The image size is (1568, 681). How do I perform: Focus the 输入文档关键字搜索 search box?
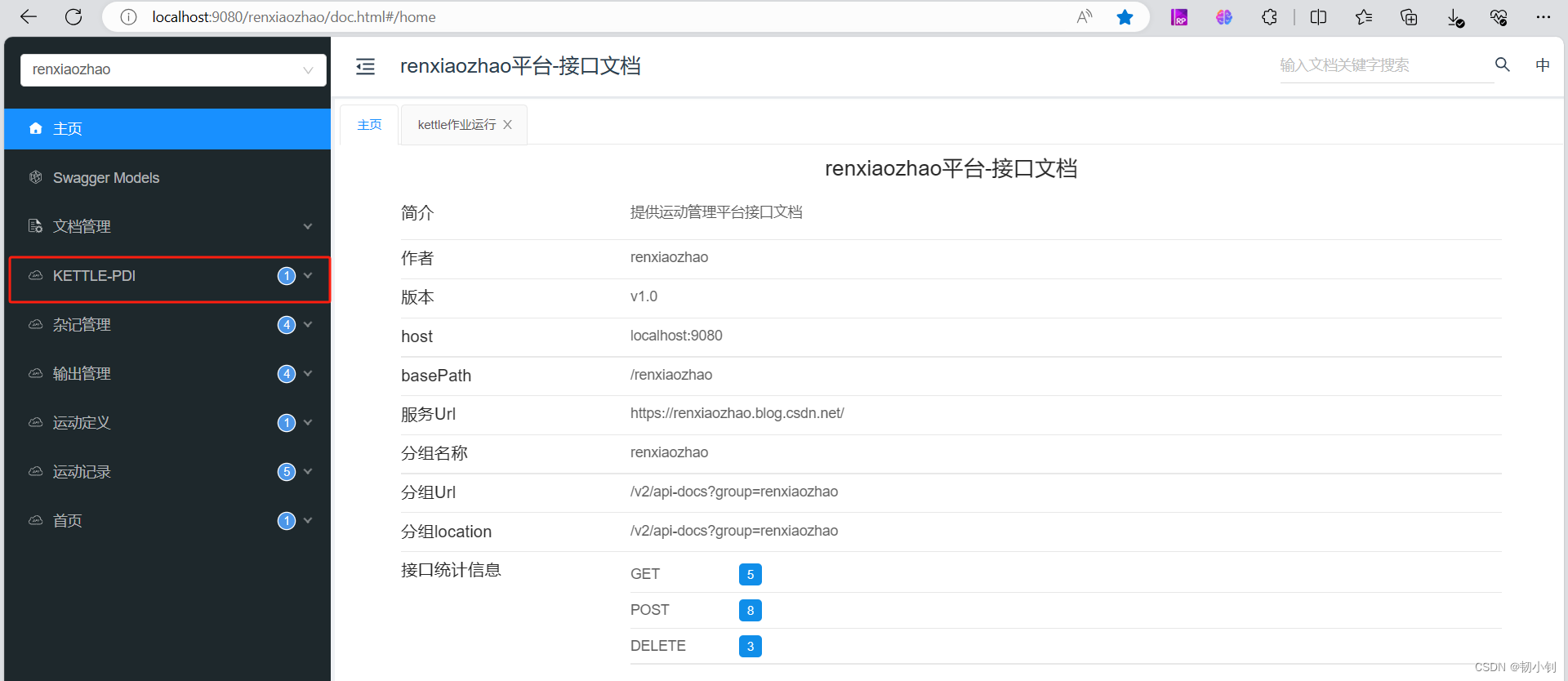(x=1386, y=65)
